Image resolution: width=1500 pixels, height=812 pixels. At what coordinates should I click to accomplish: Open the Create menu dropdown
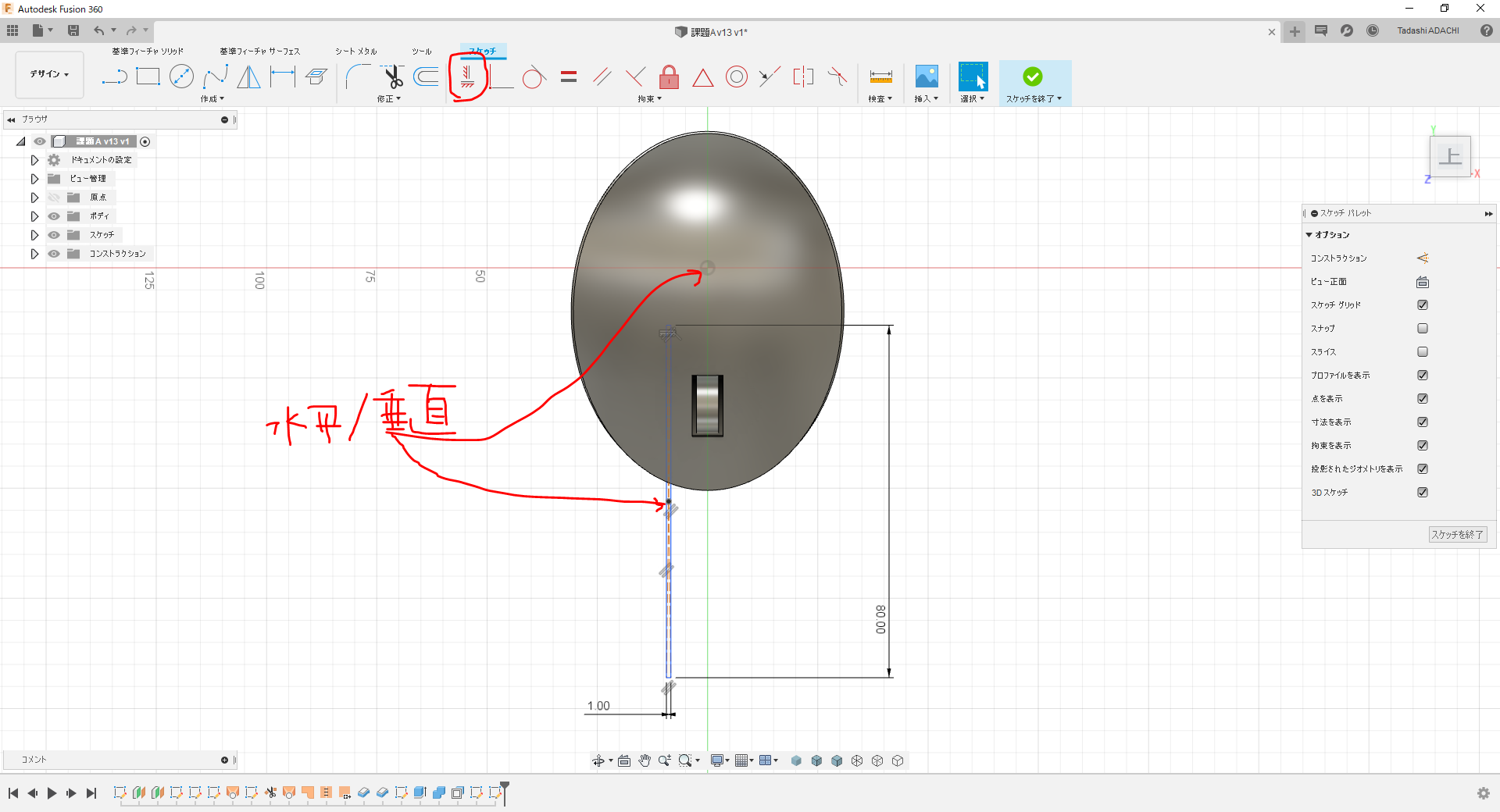(x=212, y=99)
